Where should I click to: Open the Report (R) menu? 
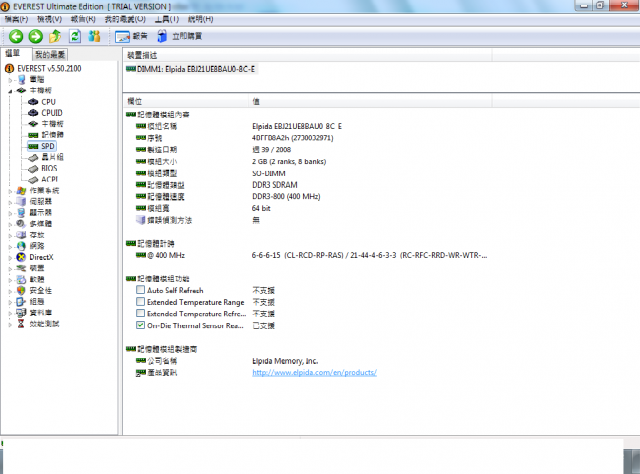[x=83, y=19]
